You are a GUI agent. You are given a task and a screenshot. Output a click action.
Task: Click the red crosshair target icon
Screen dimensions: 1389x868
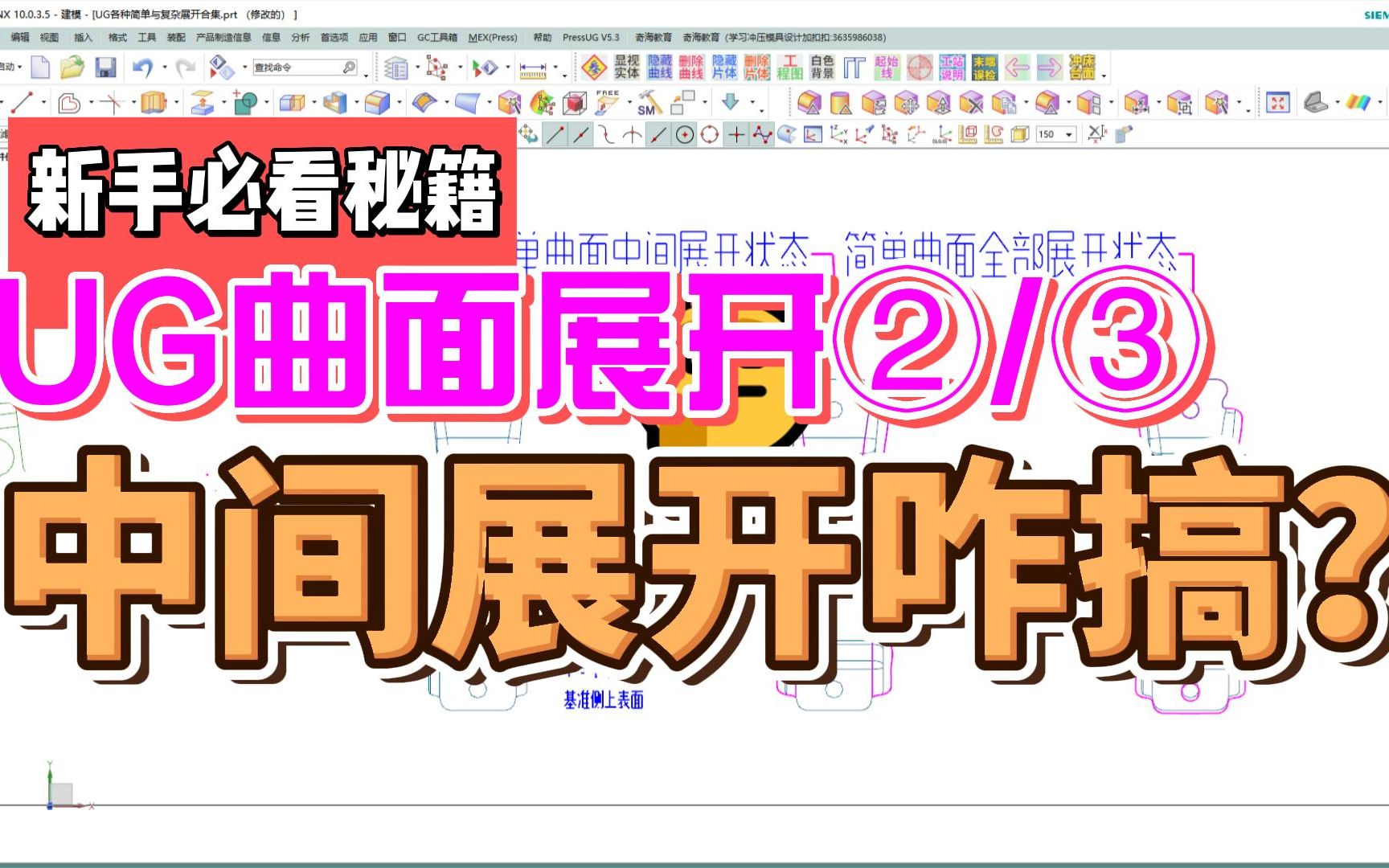tap(920, 68)
